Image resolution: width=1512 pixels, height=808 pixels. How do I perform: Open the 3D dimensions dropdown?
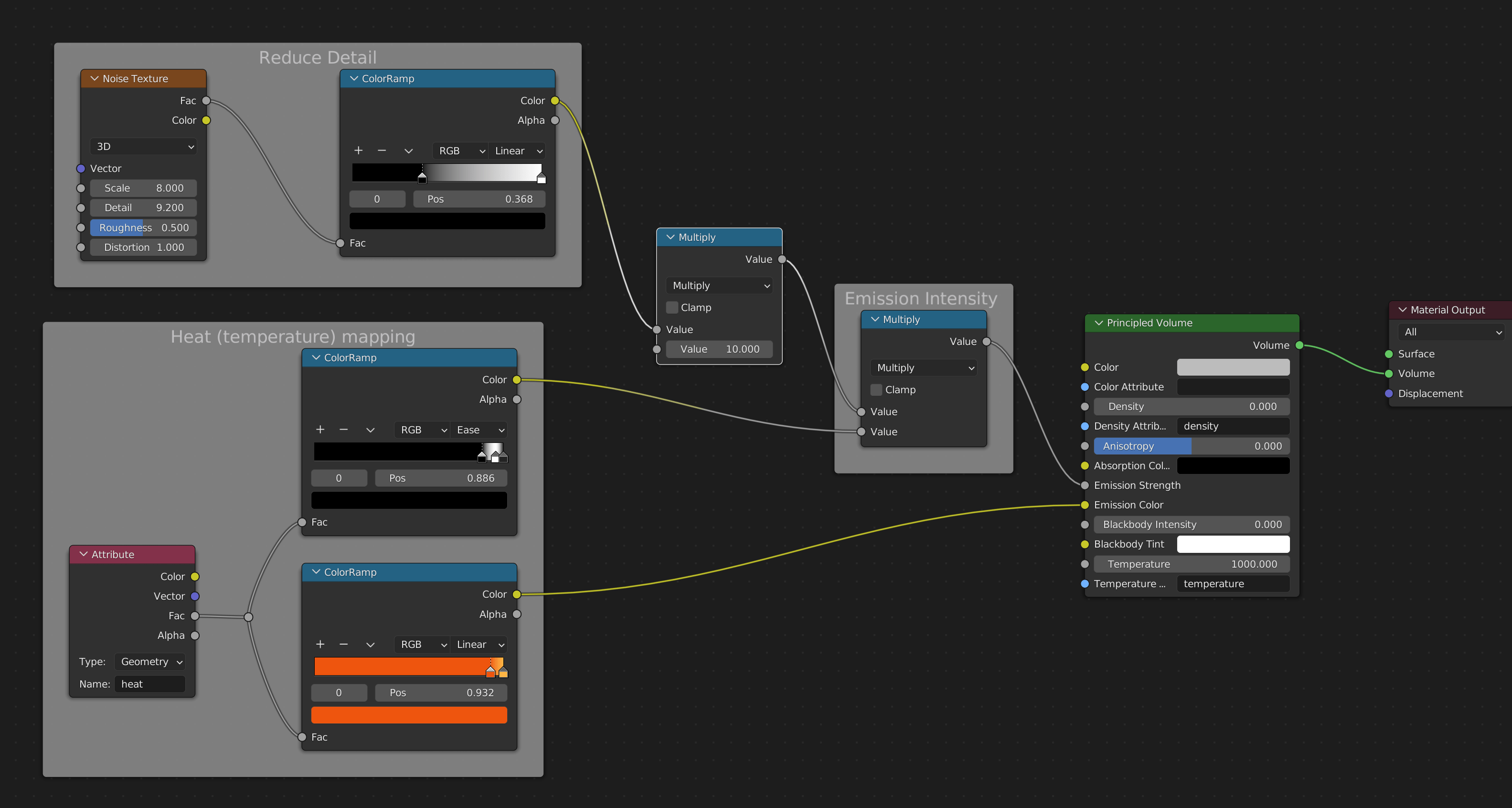[x=144, y=147]
